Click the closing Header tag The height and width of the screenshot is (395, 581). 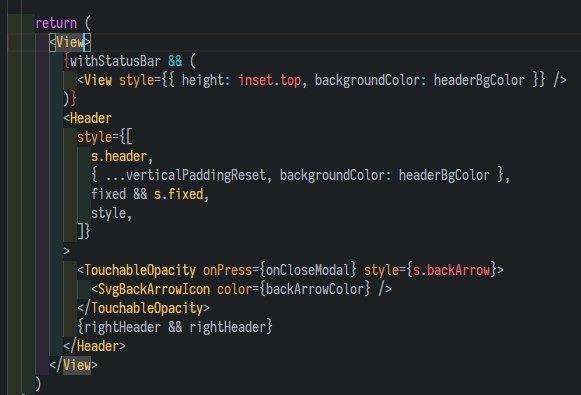pos(94,346)
